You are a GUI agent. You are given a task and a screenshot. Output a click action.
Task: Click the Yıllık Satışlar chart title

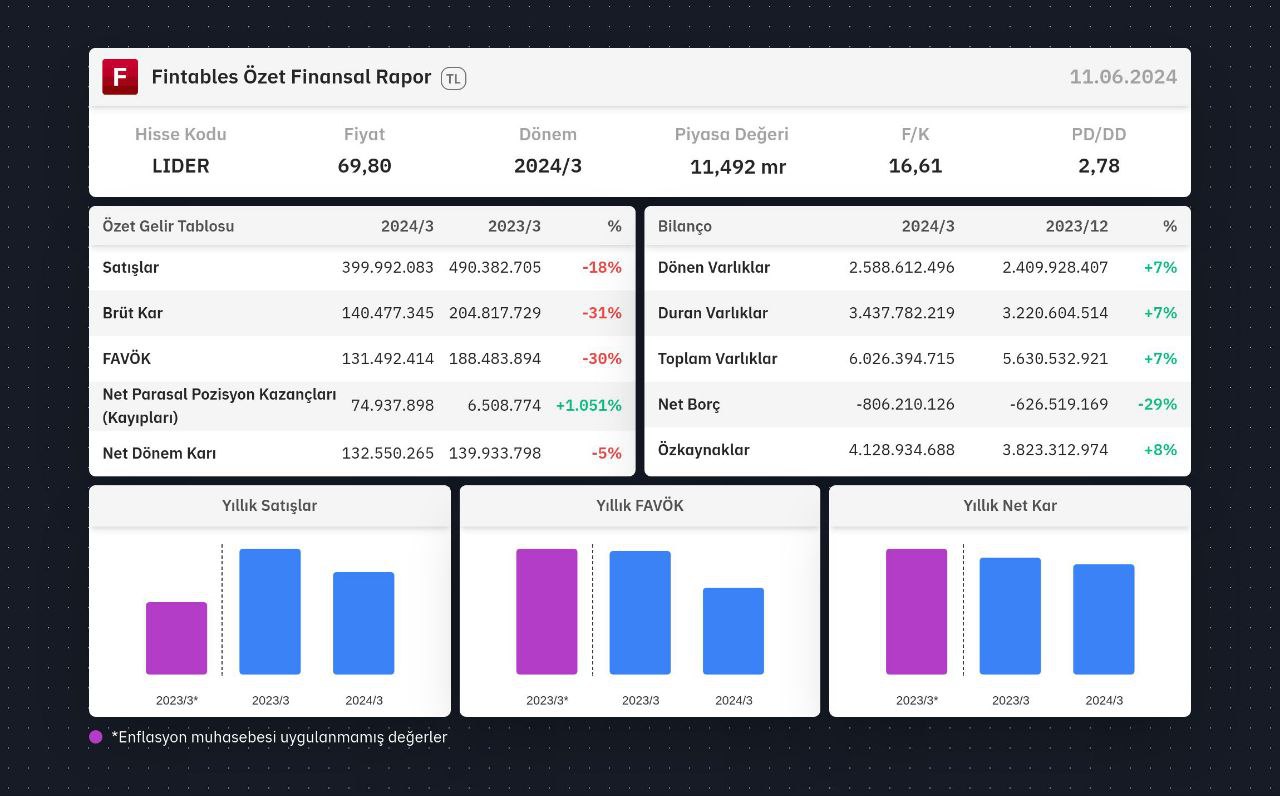click(x=270, y=506)
